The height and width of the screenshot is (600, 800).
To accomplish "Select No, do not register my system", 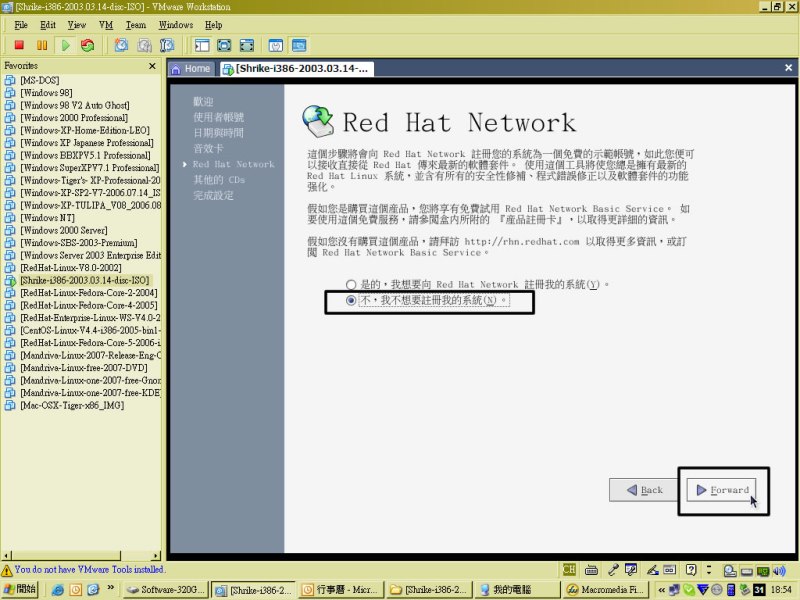I will [x=351, y=300].
